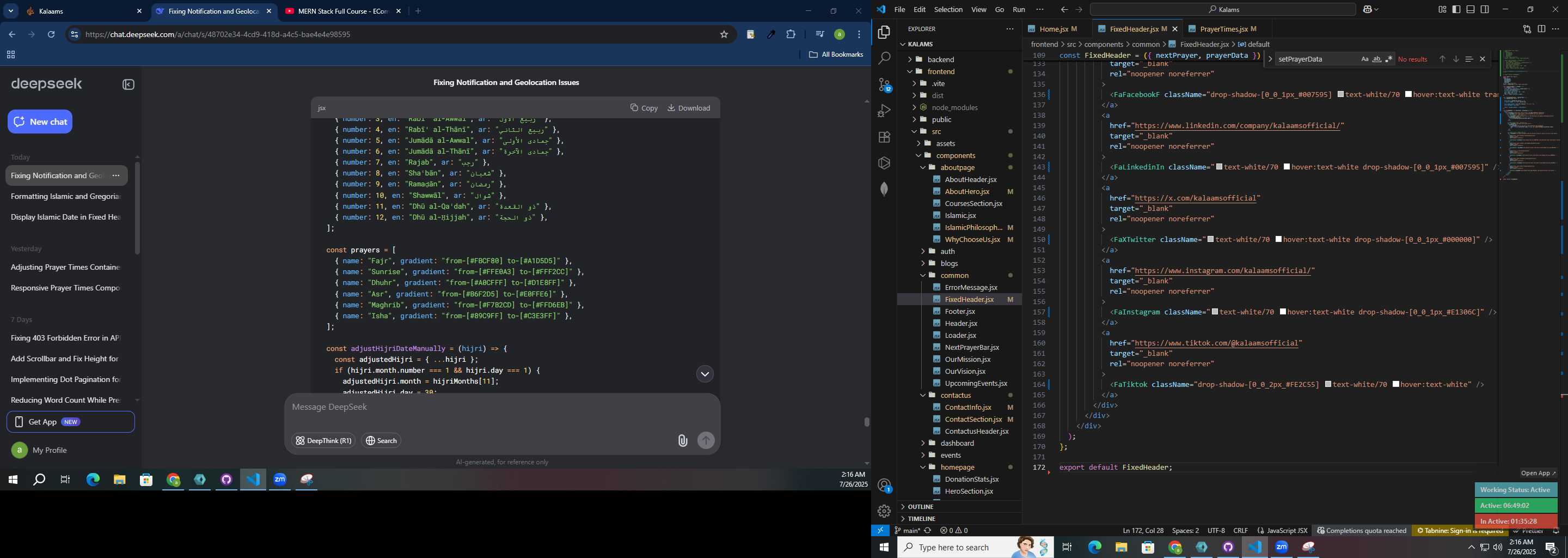Download the jsx code block
Image resolution: width=1568 pixels, height=558 pixels.
point(688,108)
